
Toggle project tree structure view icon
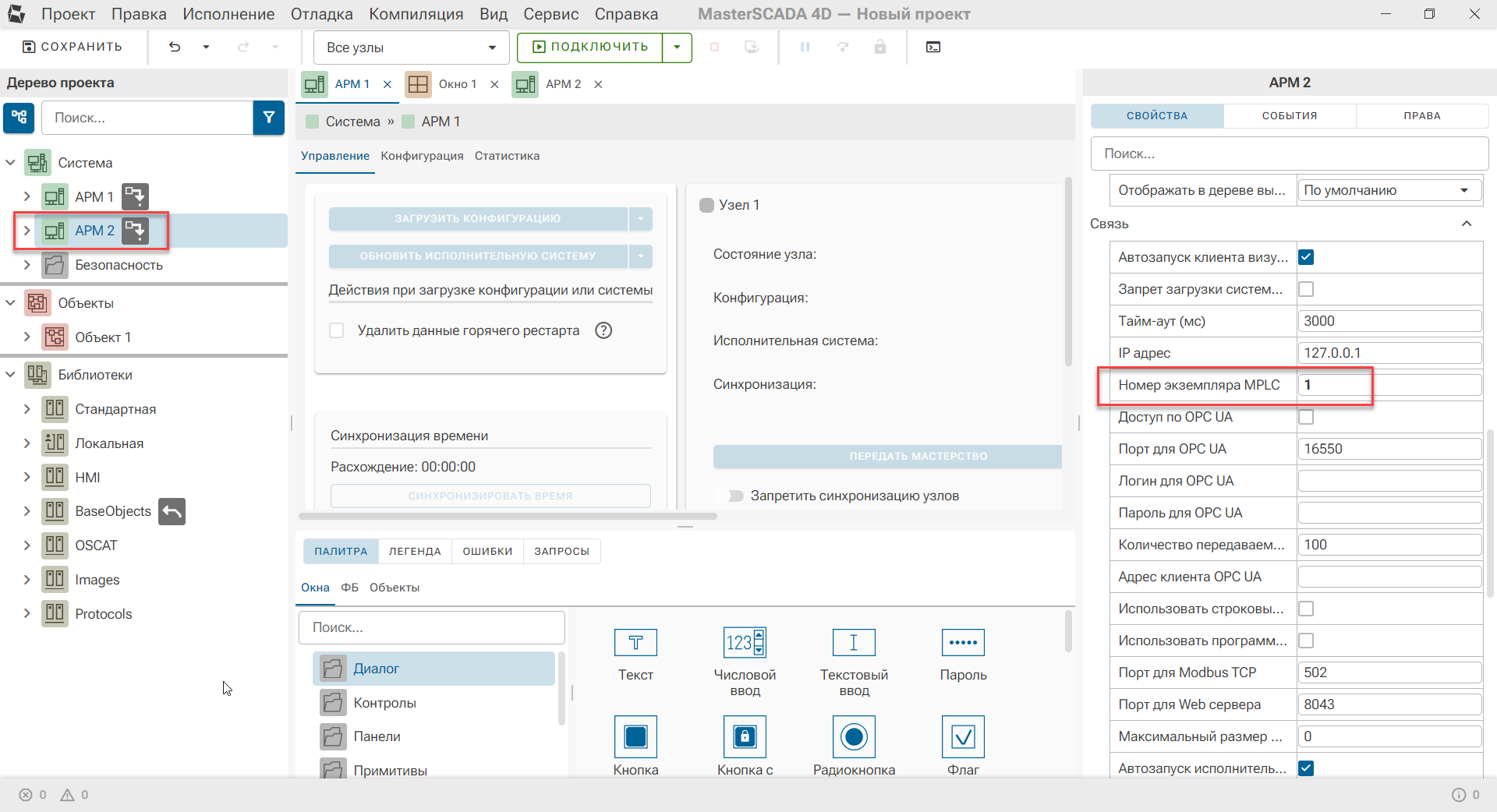19,118
